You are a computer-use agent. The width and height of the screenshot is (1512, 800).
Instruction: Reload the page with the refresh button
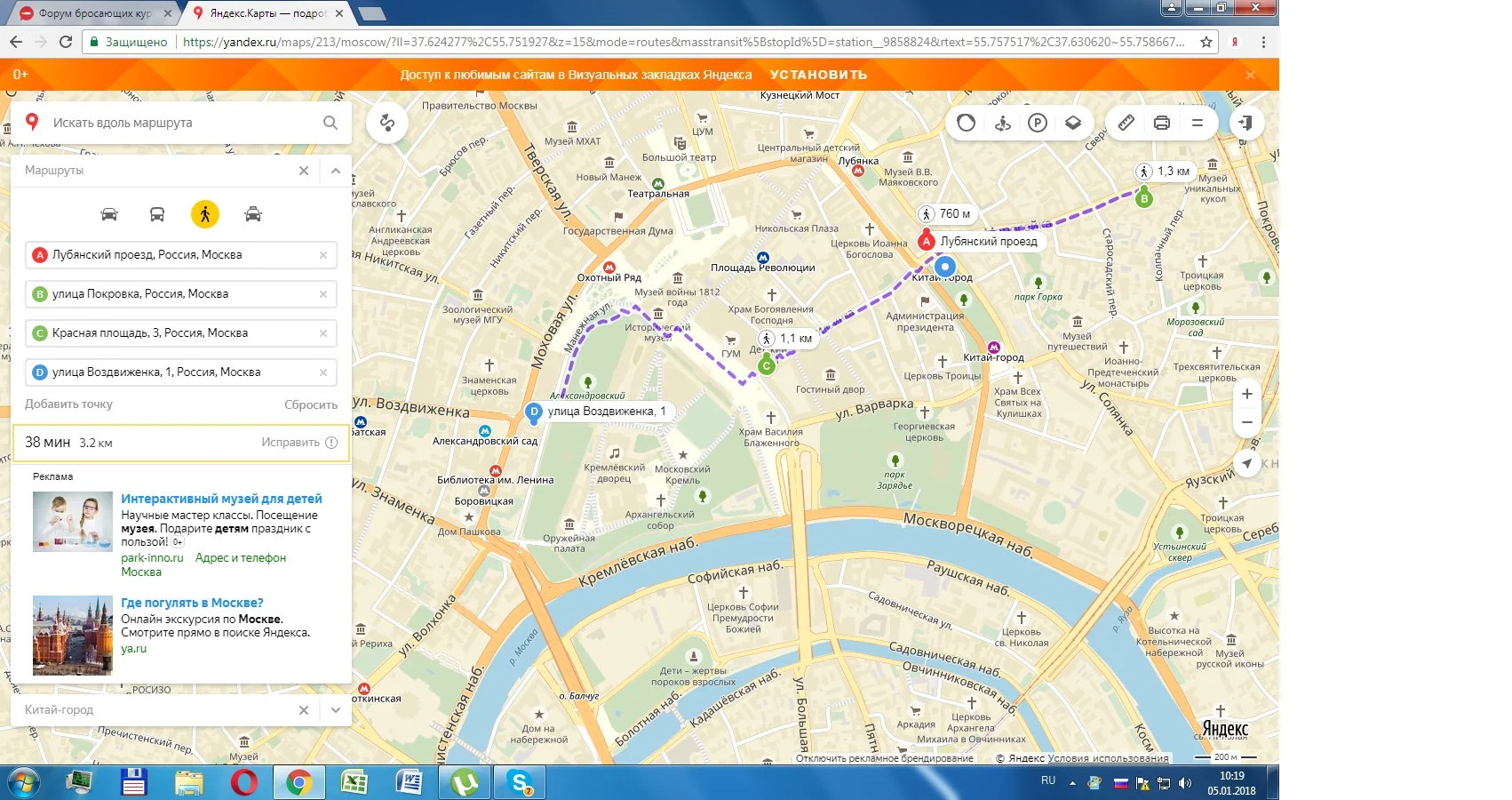tap(66, 42)
